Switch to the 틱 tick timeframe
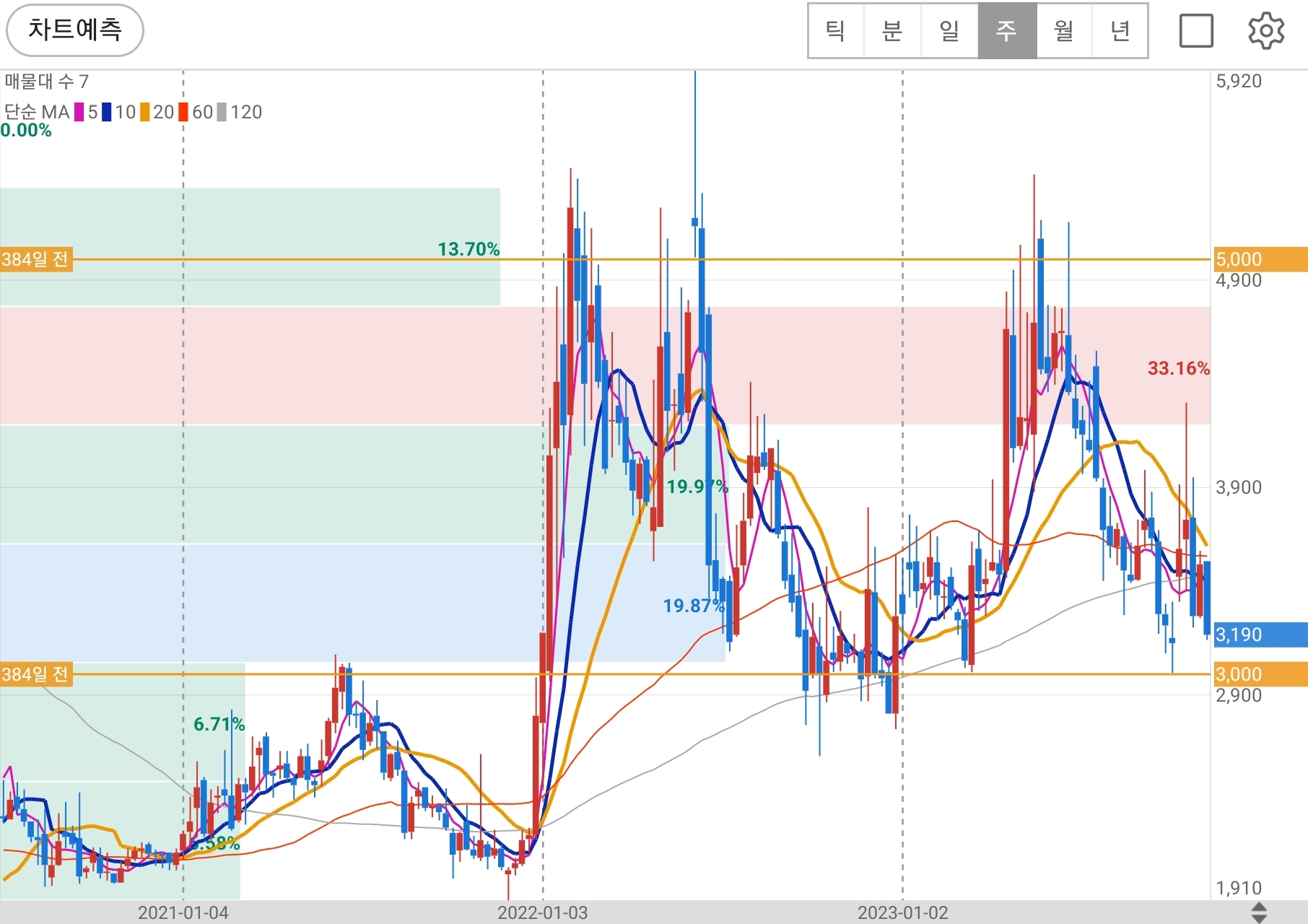Image resolution: width=1308 pixels, height=924 pixels. pos(836,30)
